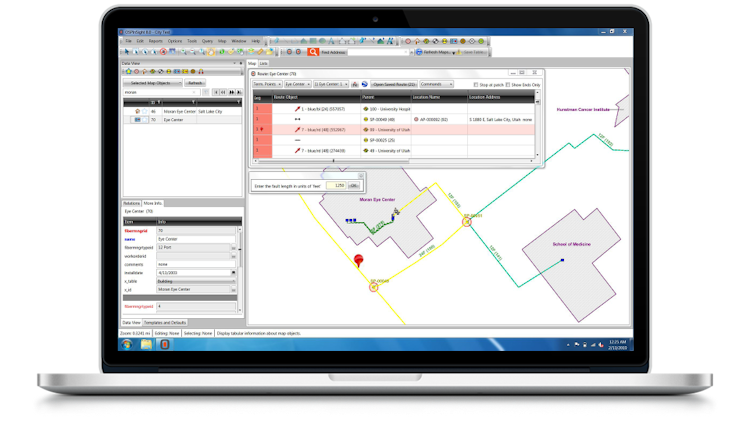Click the Refresh Maps button

coord(433,52)
